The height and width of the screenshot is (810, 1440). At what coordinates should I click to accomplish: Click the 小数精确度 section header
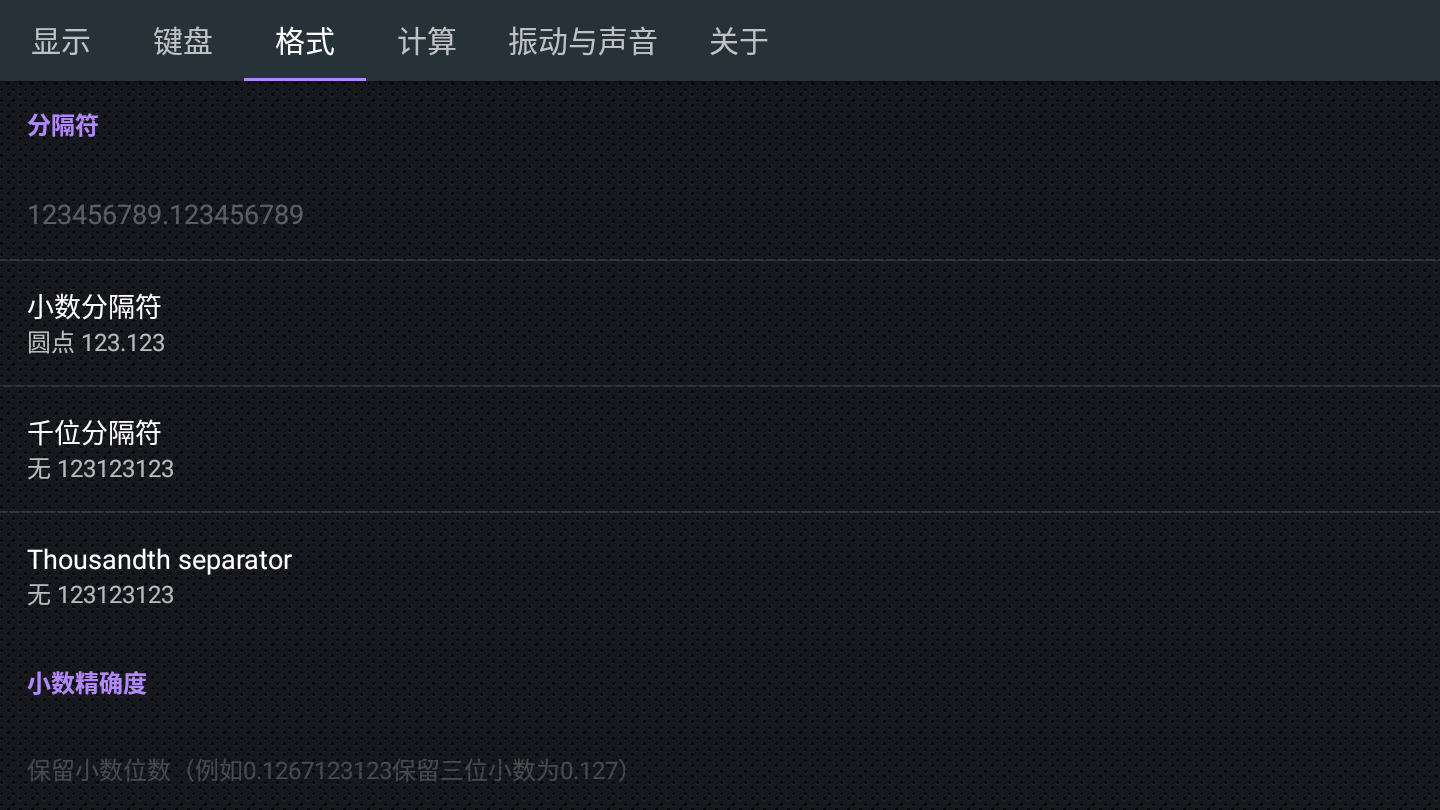tap(87, 683)
